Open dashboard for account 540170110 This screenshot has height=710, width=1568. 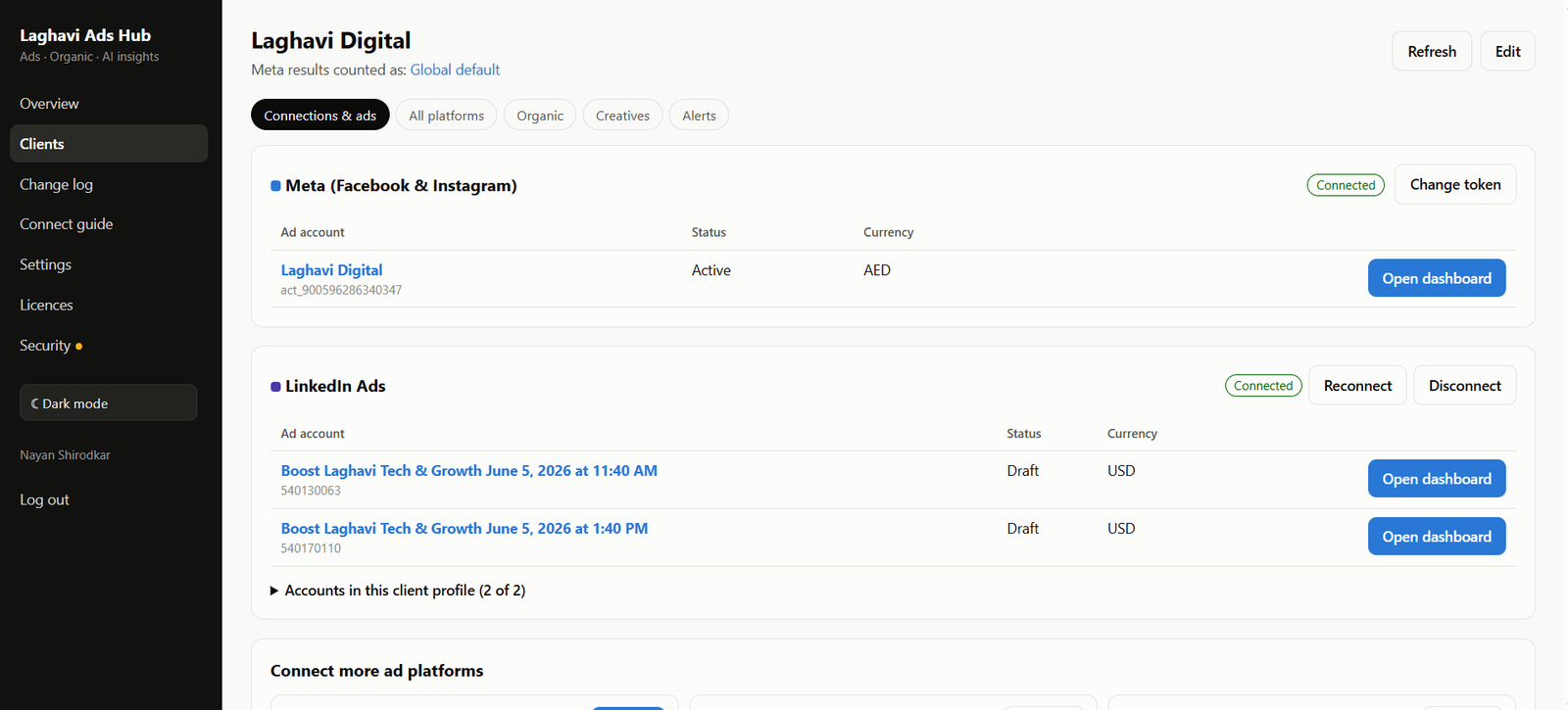pos(1437,537)
